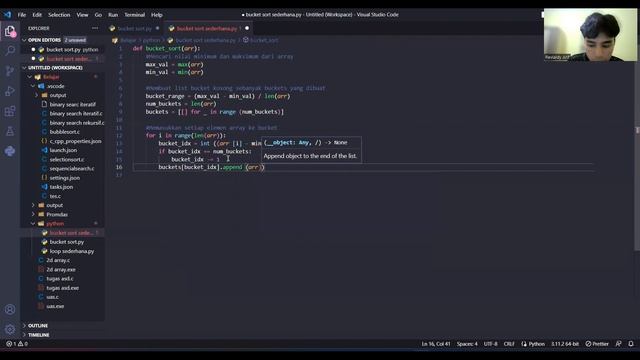Open the Help menu

[x=157, y=15]
